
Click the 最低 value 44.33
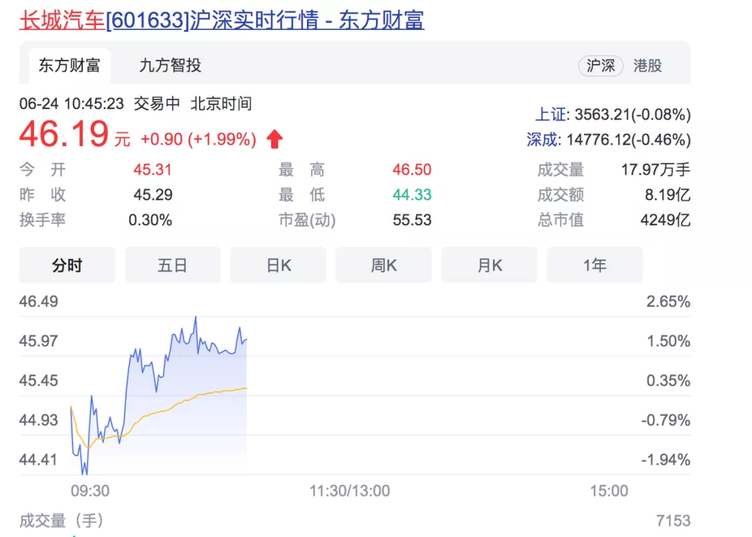point(412,195)
